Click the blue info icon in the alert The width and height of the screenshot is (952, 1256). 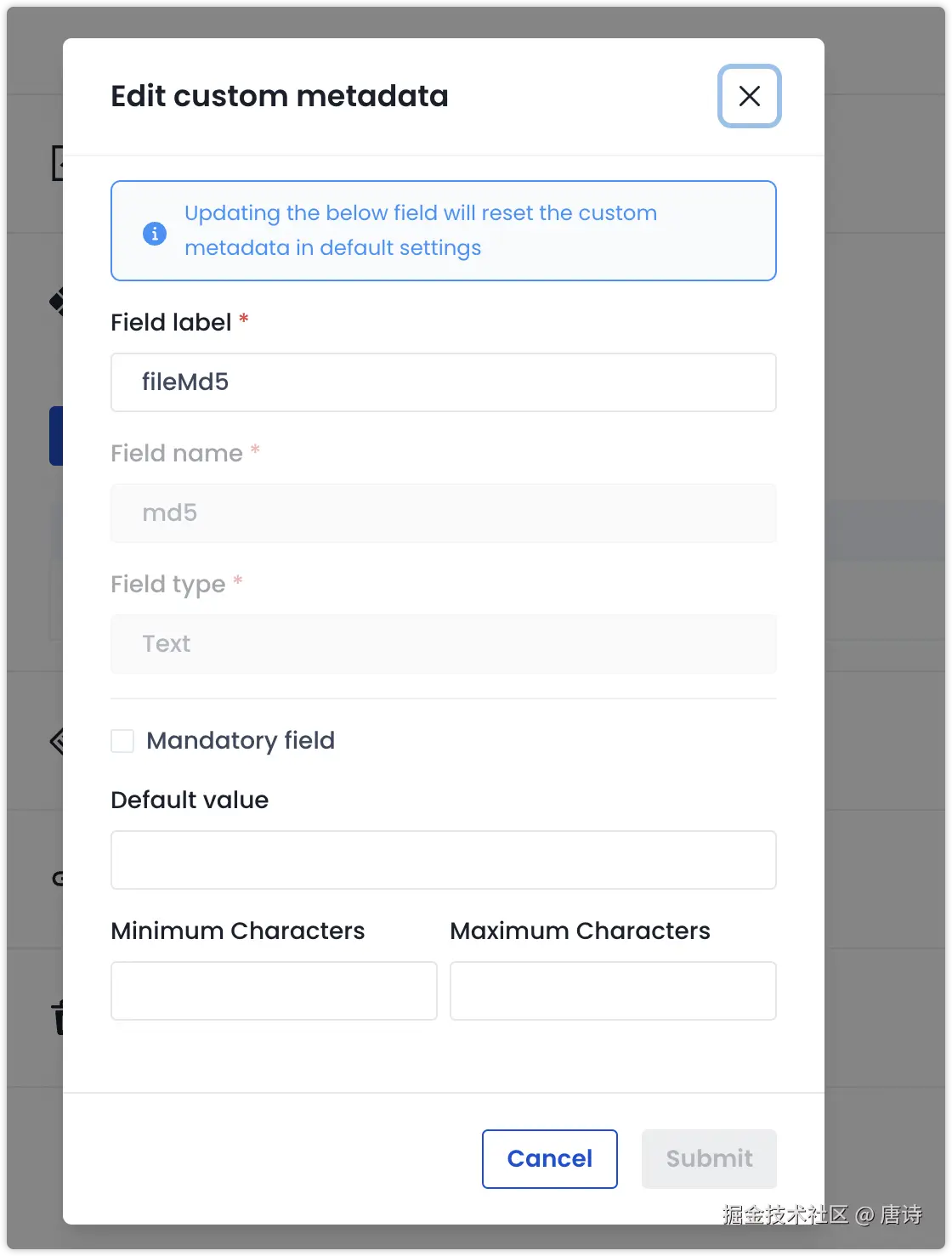154,232
